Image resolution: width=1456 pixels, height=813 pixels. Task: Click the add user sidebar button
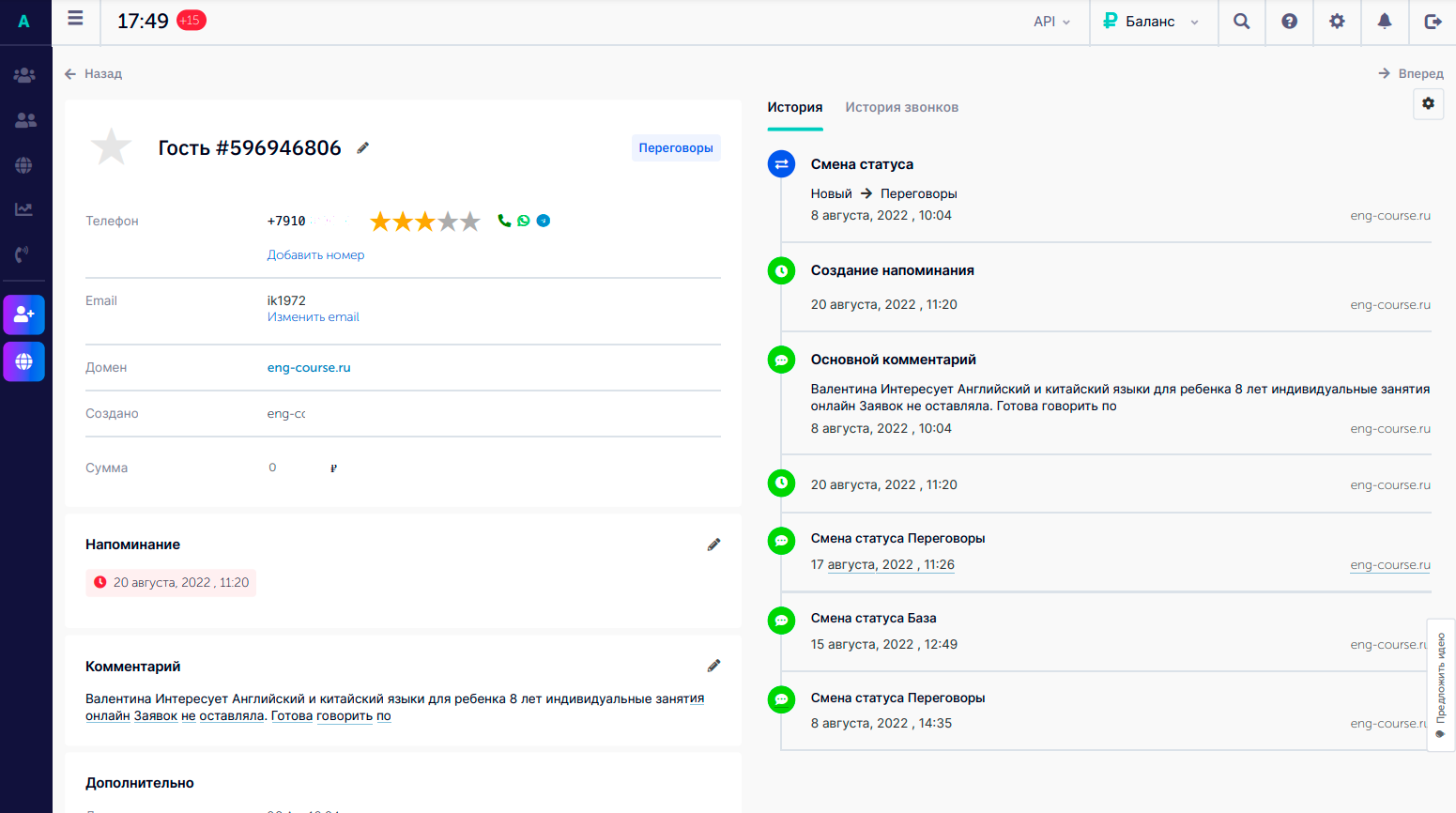[24, 314]
